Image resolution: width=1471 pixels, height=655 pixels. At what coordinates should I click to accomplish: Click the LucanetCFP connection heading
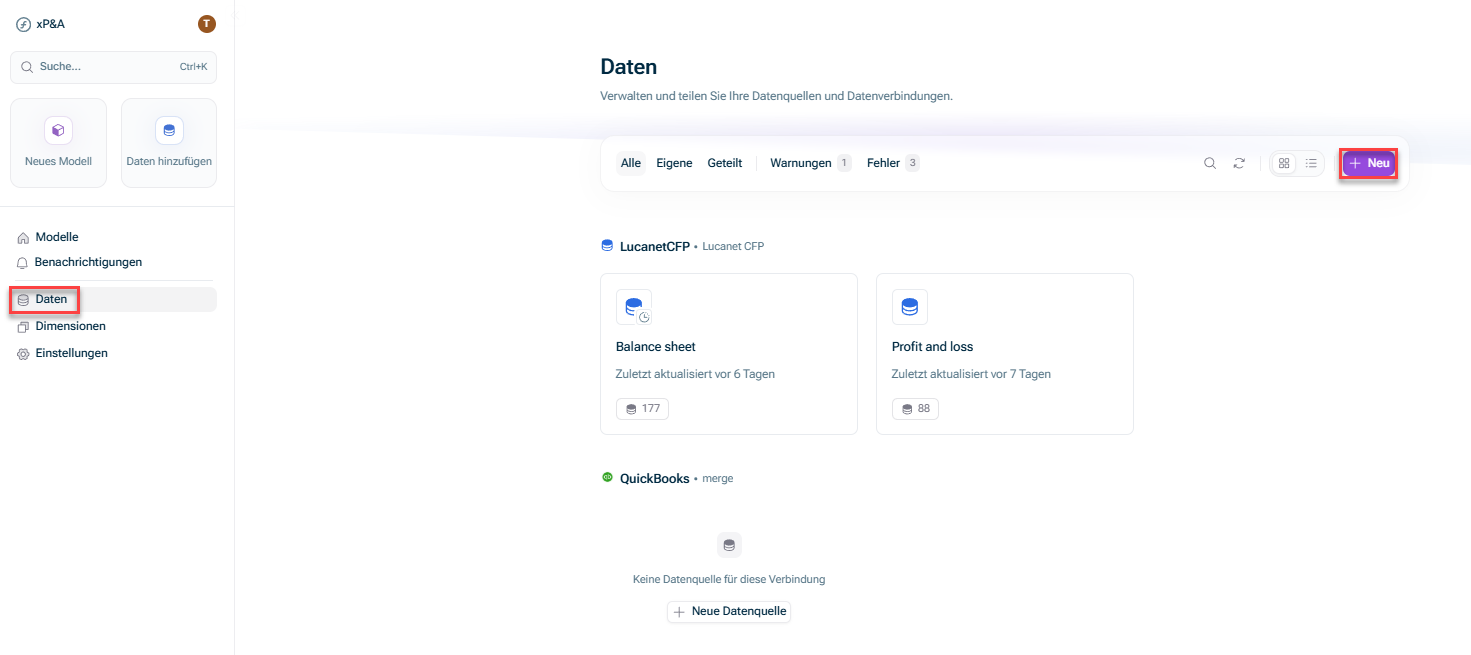click(x=655, y=246)
